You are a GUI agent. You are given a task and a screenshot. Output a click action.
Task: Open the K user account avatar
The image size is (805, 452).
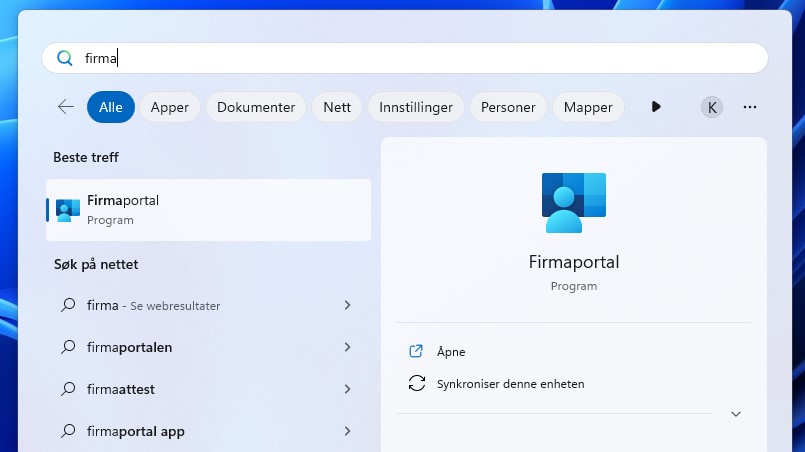click(712, 107)
